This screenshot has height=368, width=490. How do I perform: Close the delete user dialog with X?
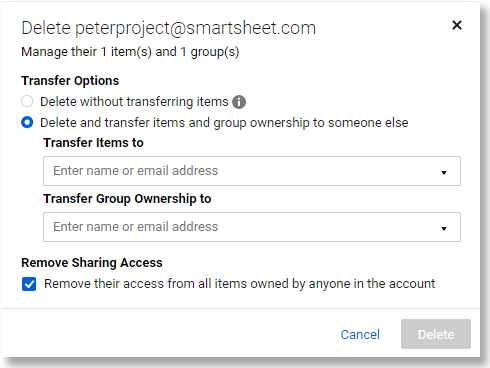(x=457, y=25)
